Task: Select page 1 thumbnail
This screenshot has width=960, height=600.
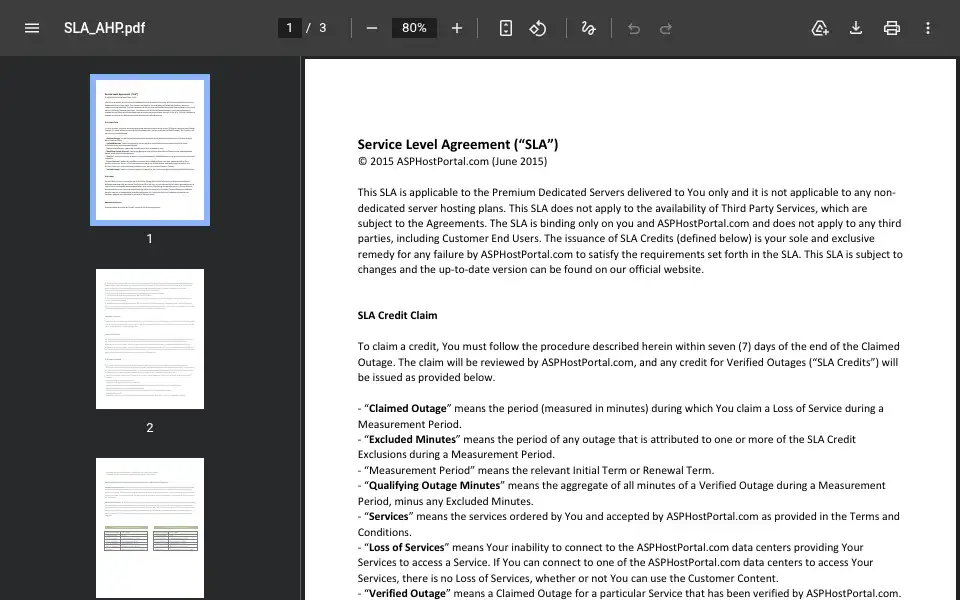Action: [150, 150]
